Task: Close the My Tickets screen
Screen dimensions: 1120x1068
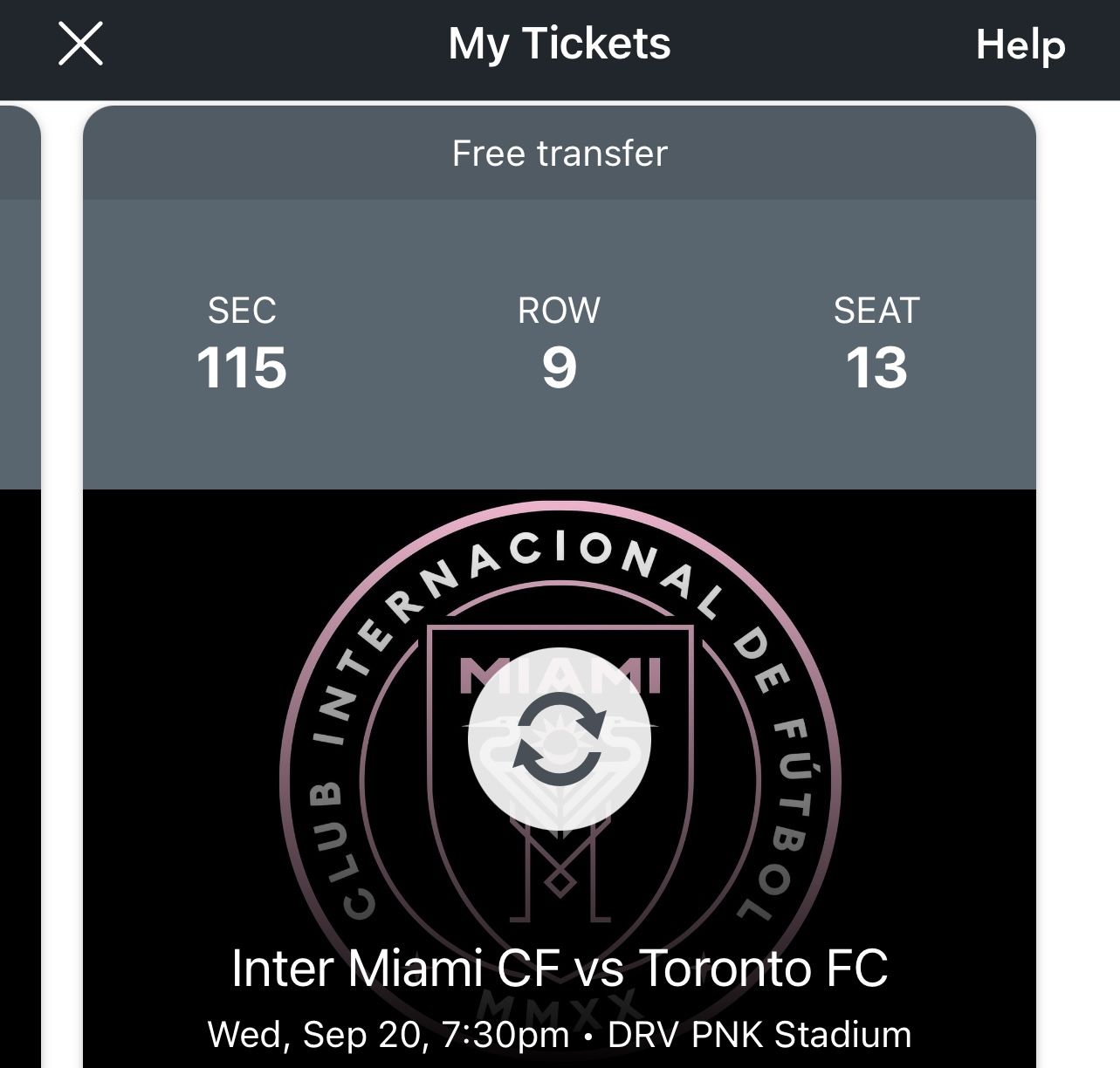Action: tap(80, 44)
